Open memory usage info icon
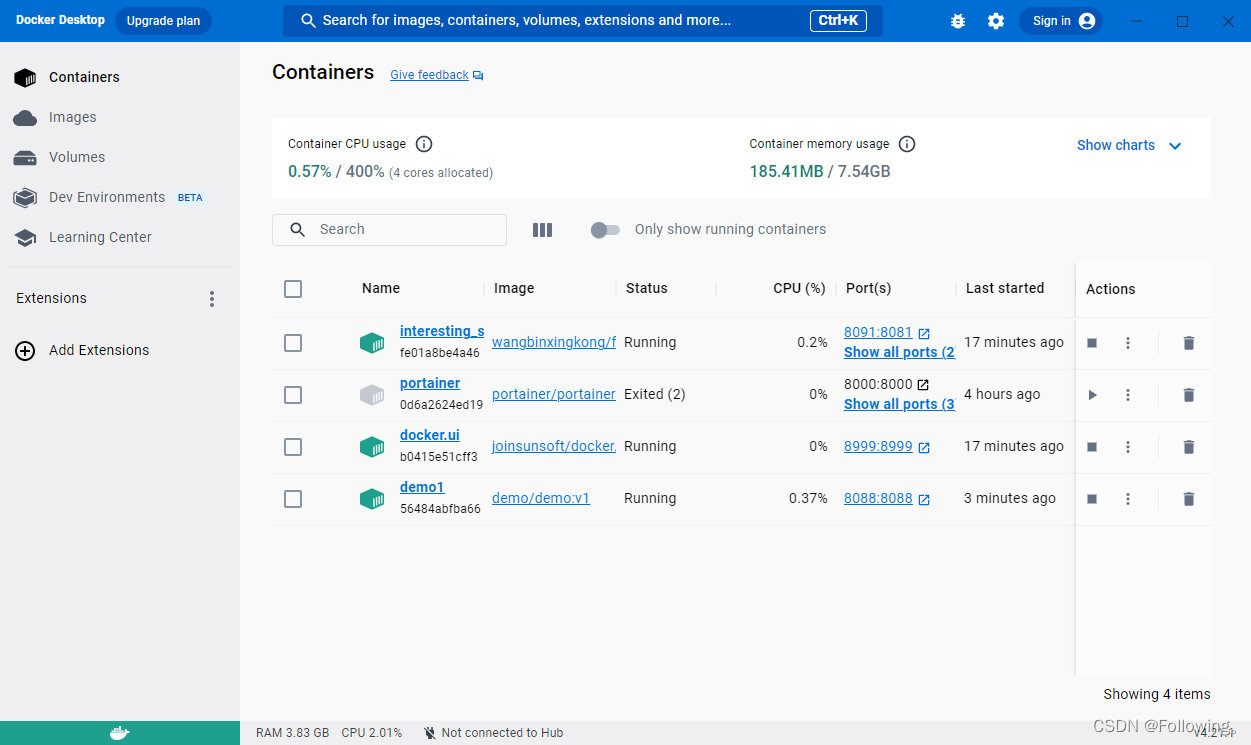 [x=907, y=144]
